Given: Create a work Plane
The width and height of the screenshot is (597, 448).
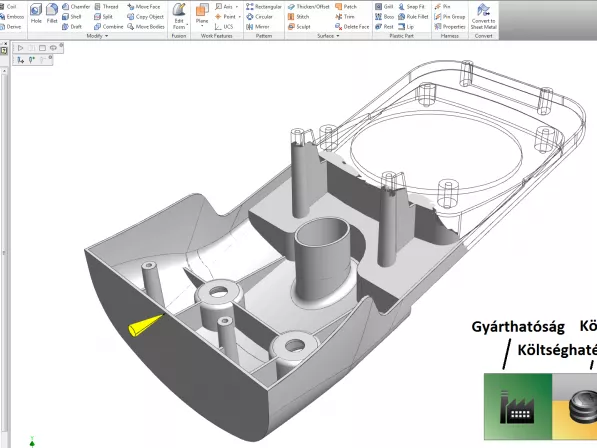Looking at the screenshot, I should 202,13.
